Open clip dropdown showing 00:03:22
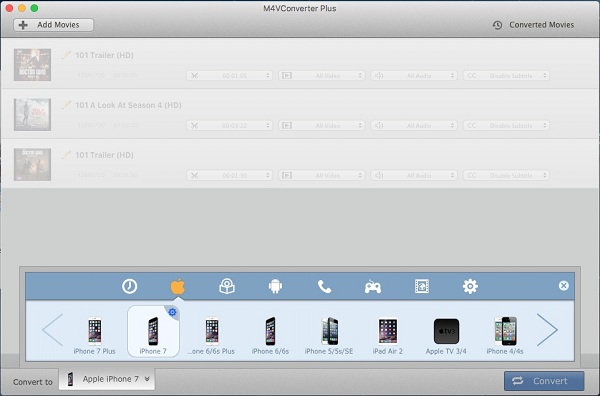This screenshot has width=600, height=396. pos(229,125)
